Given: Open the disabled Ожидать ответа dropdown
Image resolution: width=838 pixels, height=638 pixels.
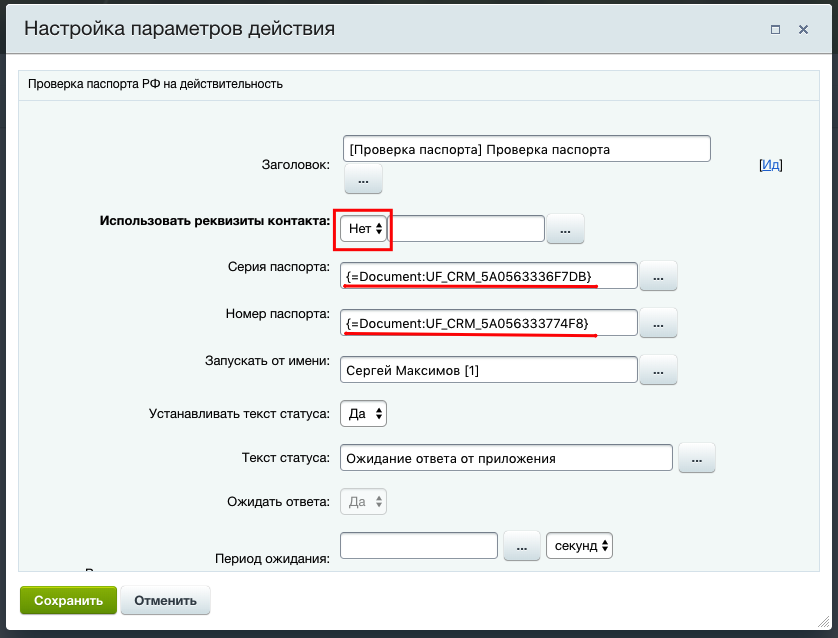Looking at the screenshot, I should [x=363, y=502].
